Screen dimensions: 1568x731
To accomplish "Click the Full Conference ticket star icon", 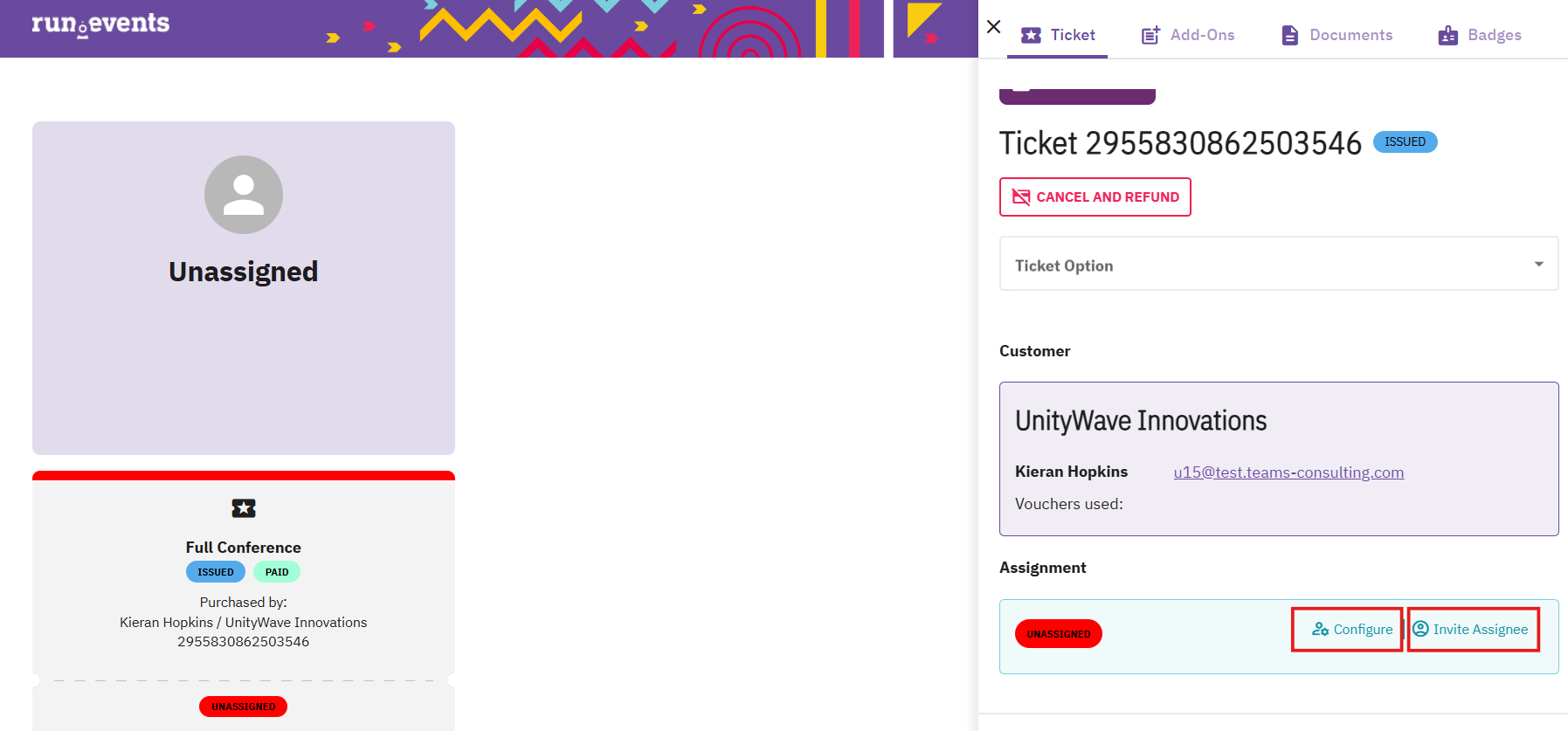I will coord(244,507).
